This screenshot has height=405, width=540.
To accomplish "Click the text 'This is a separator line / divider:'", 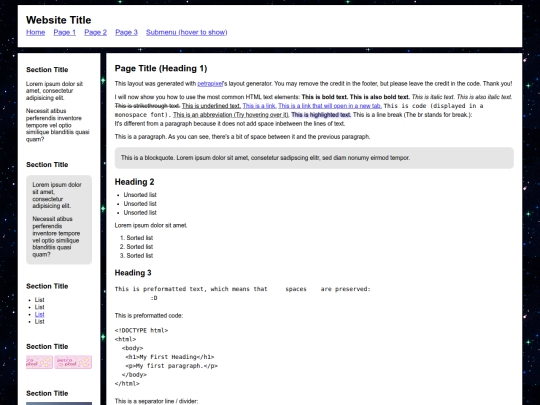I will tap(156, 401).
